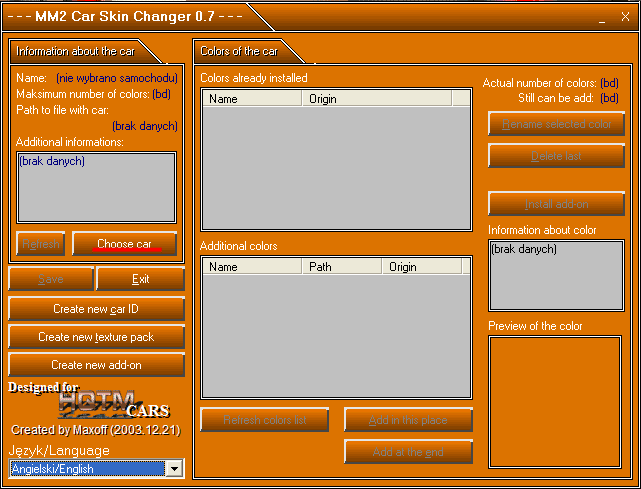Click Add in this place button

click(x=408, y=420)
